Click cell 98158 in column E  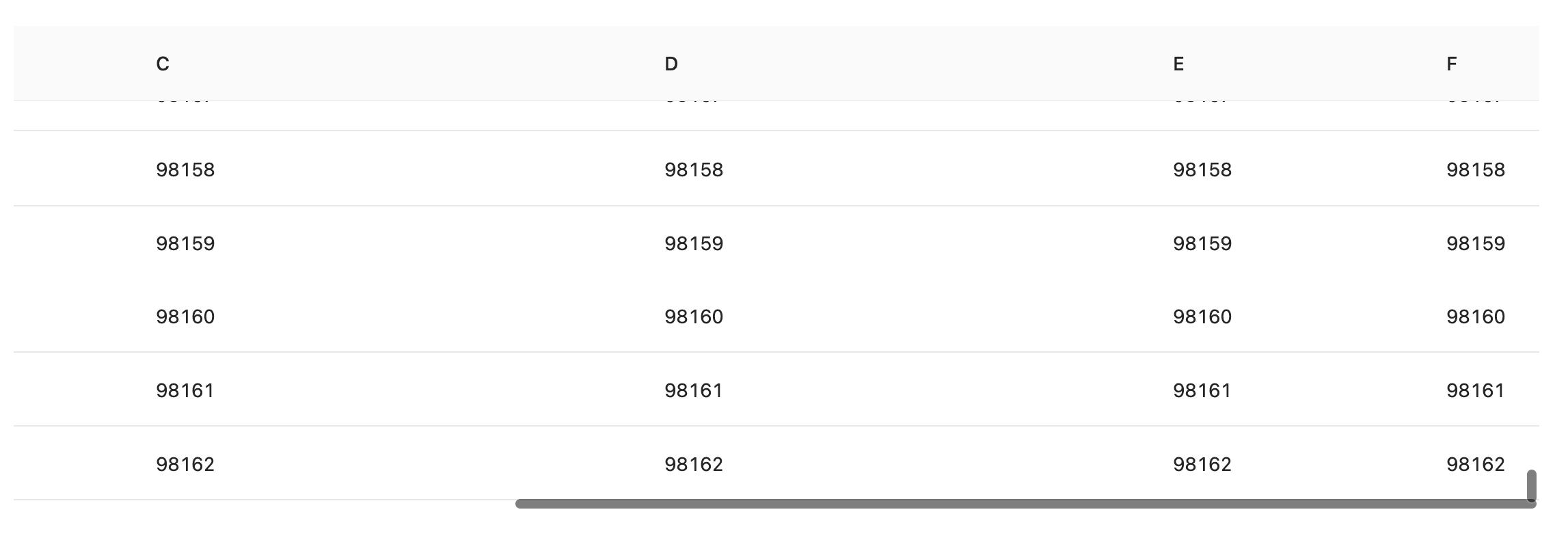tap(1202, 170)
